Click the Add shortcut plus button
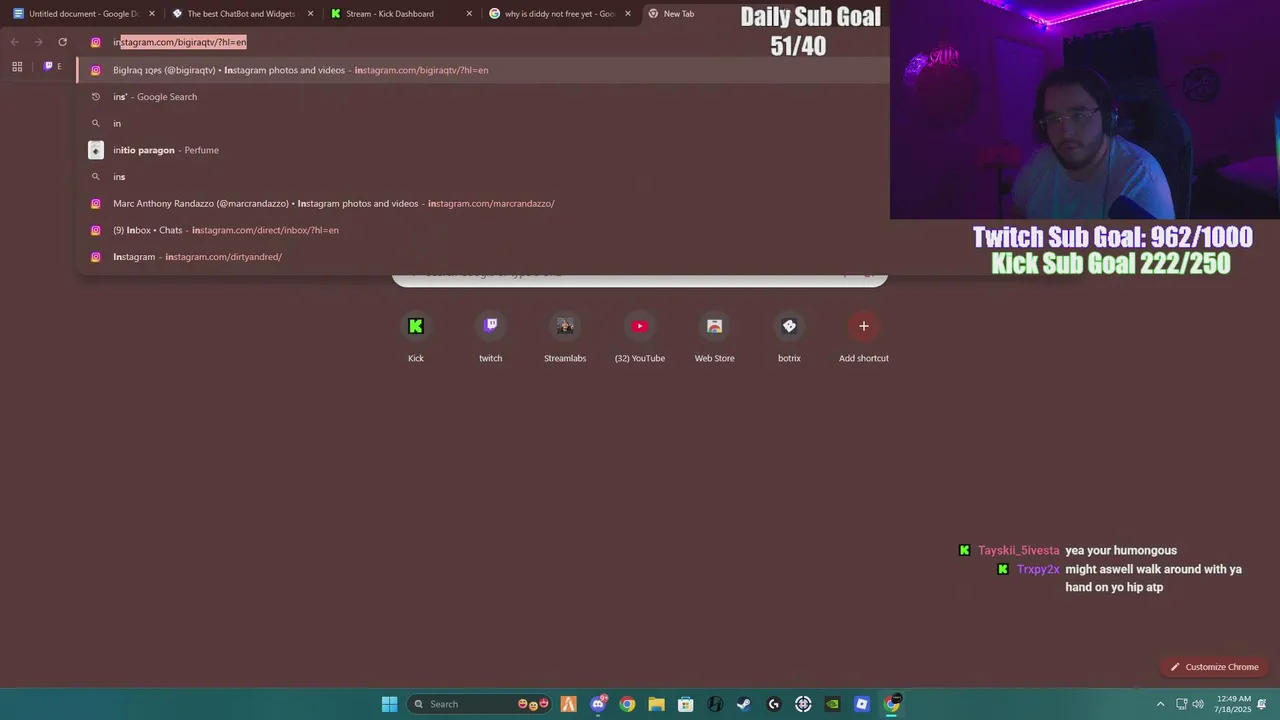 point(864,326)
